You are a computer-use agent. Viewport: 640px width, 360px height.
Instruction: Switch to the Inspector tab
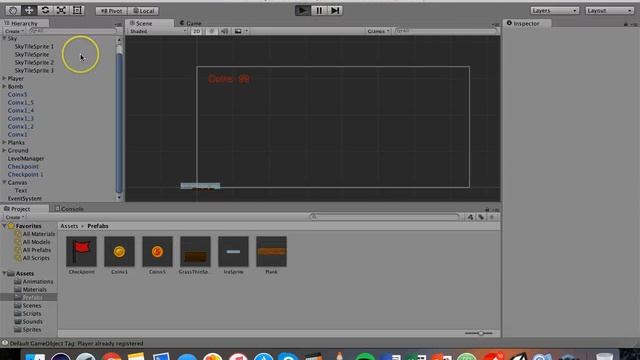point(526,24)
